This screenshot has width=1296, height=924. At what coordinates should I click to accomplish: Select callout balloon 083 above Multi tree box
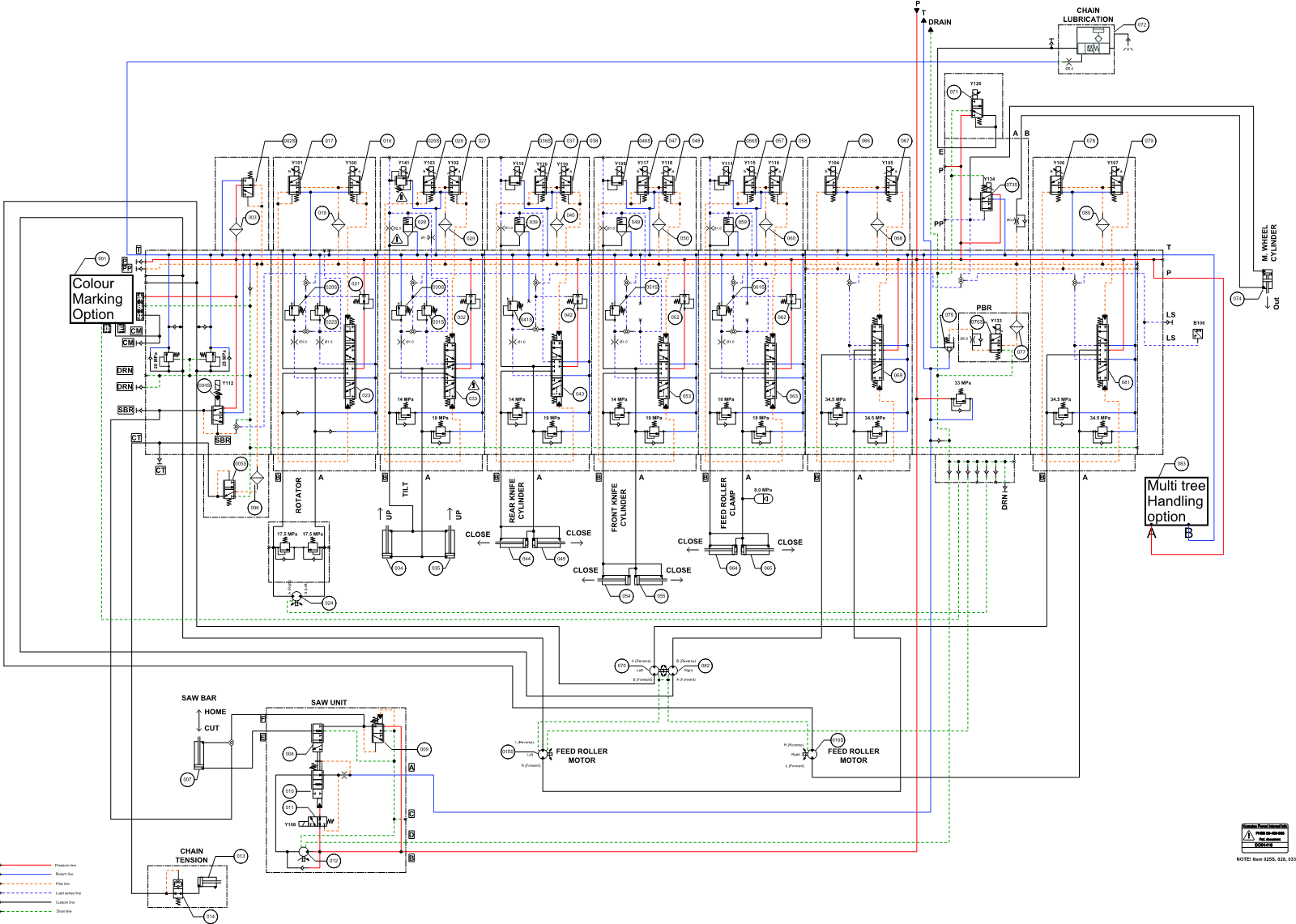(1182, 464)
